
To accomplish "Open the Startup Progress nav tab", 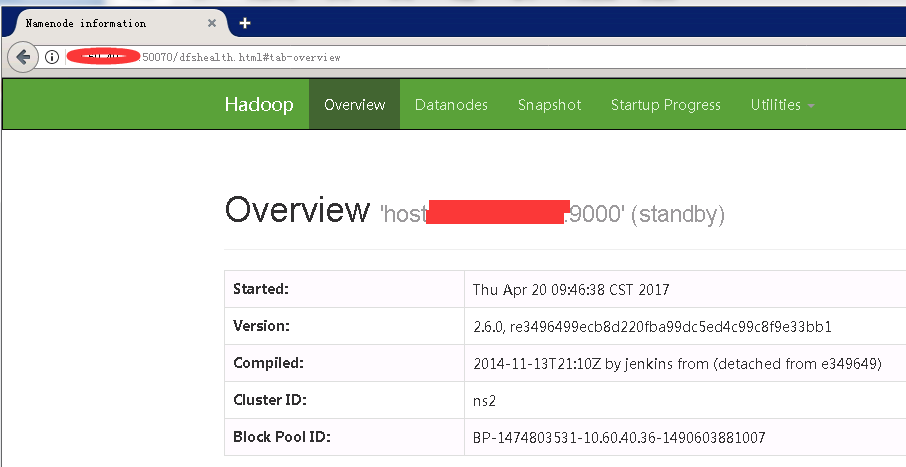I will 666,105.
